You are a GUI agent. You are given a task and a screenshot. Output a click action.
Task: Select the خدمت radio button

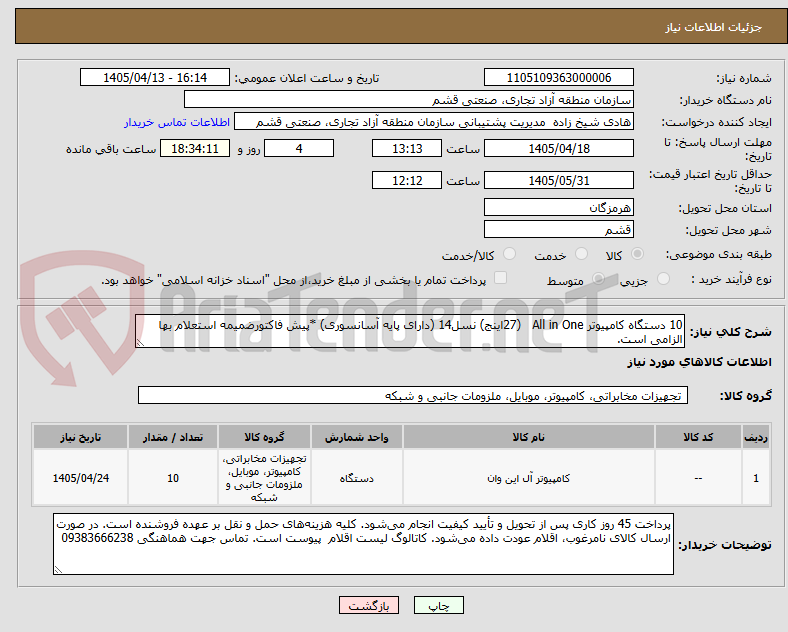coord(581,254)
